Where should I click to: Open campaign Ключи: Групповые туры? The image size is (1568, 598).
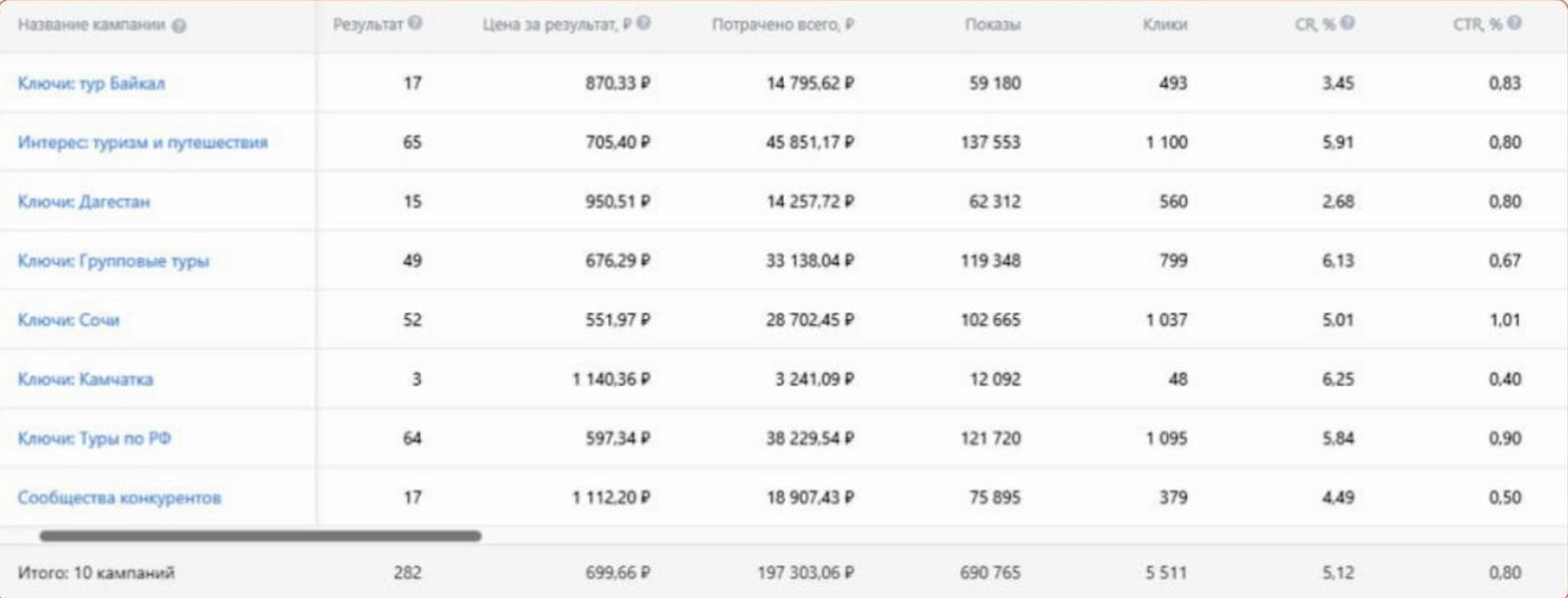point(113,261)
